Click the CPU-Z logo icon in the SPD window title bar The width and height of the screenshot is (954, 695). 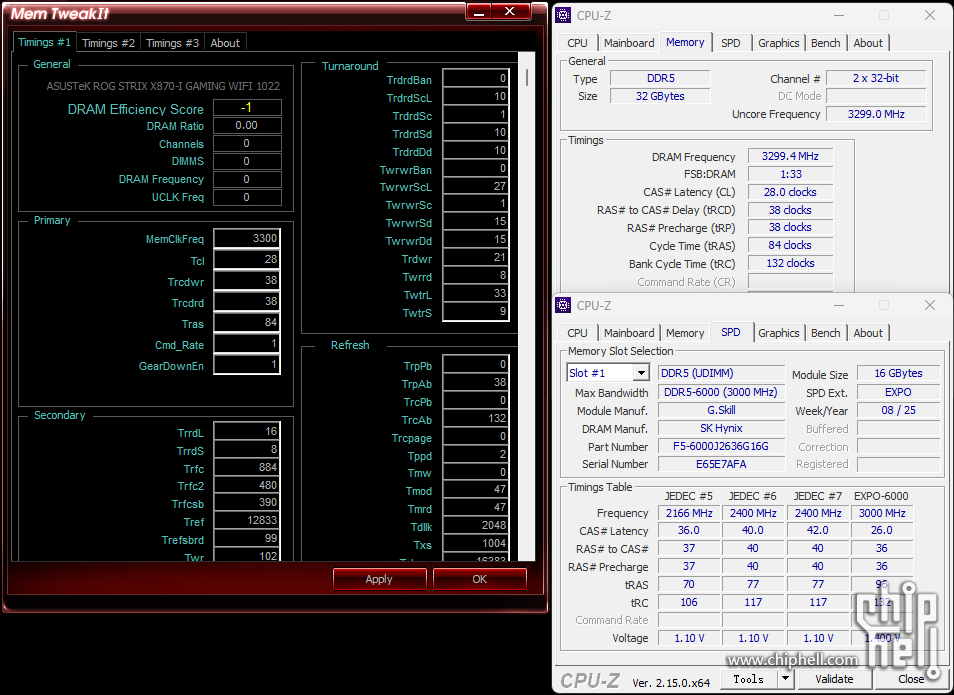[563, 305]
